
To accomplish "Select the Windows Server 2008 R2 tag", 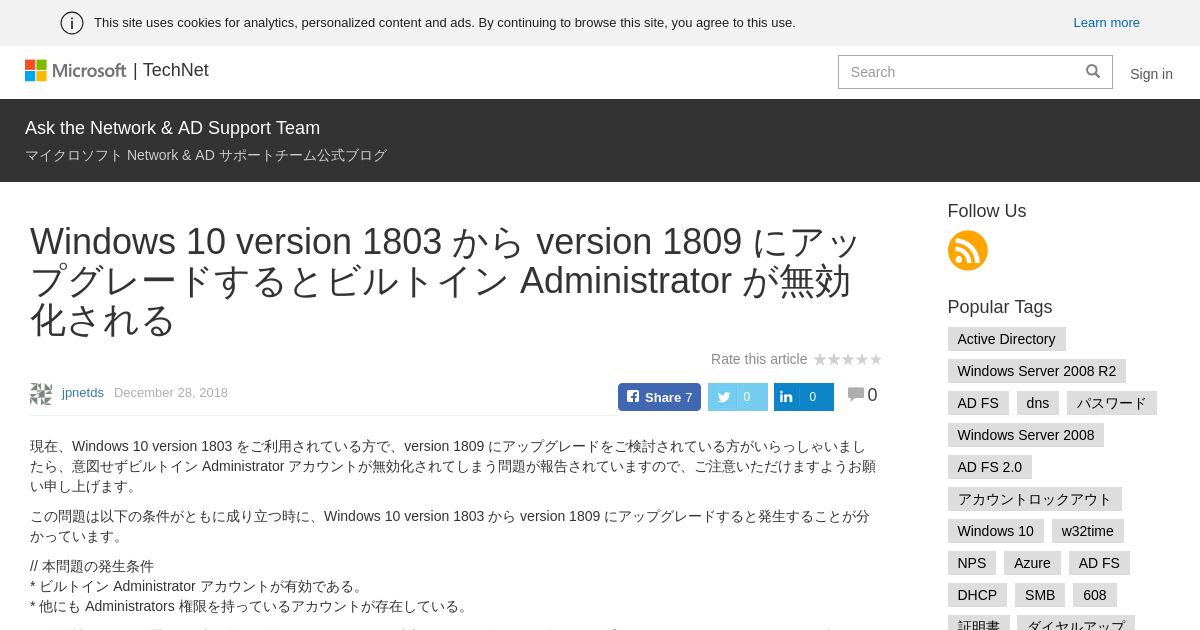I will point(1036,371).
